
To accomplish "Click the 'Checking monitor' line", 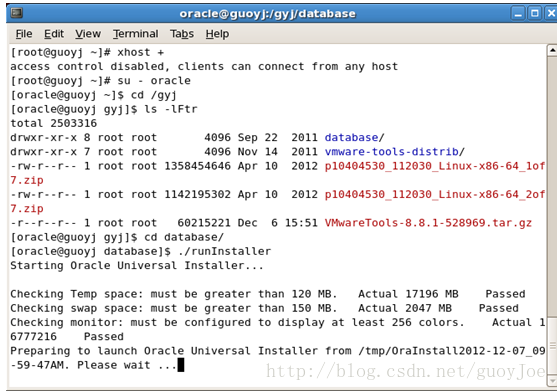I will (x=277, y=329).
